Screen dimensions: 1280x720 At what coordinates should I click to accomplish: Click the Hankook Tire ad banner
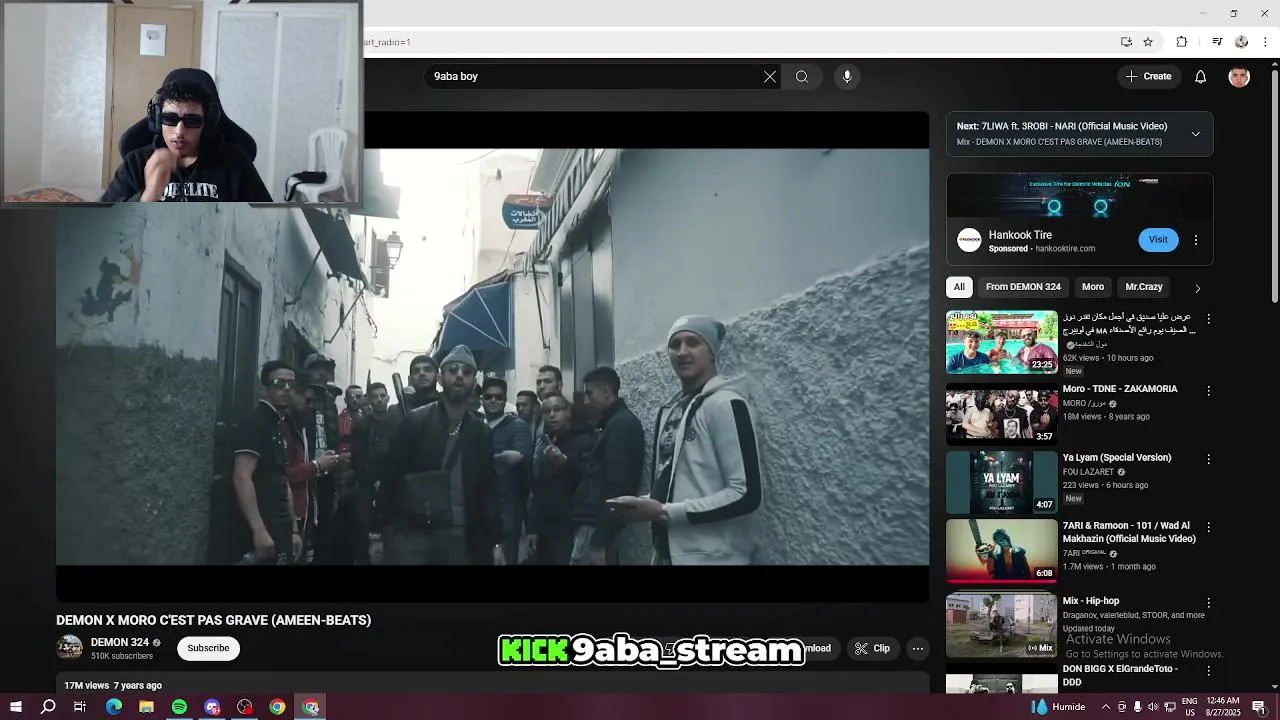point(1079,196)
